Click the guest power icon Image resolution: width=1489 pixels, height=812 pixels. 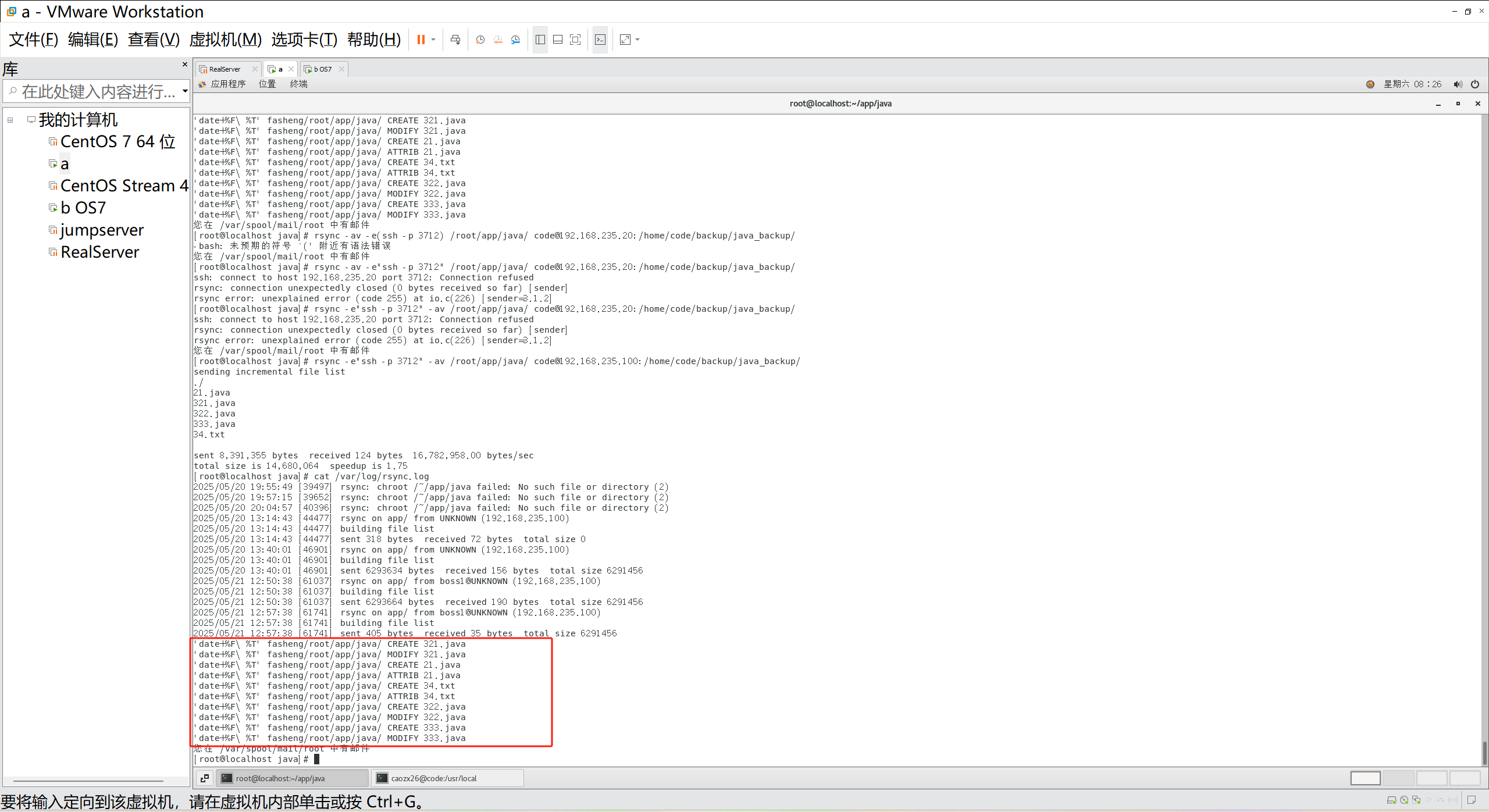[1475, 84]
